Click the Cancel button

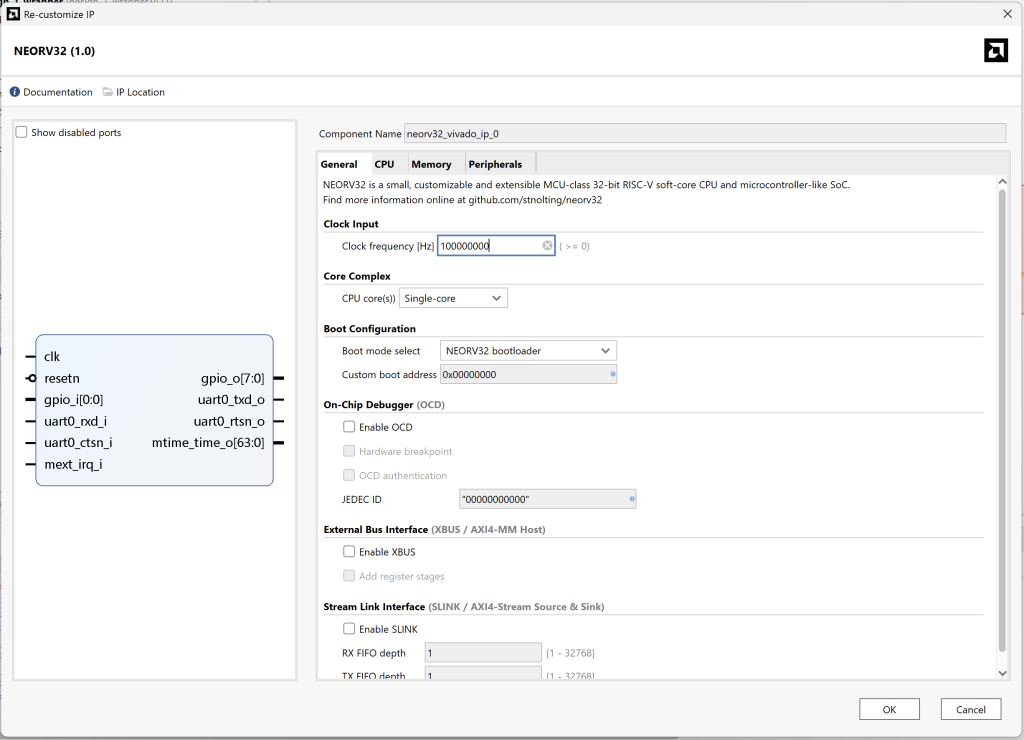970,709
